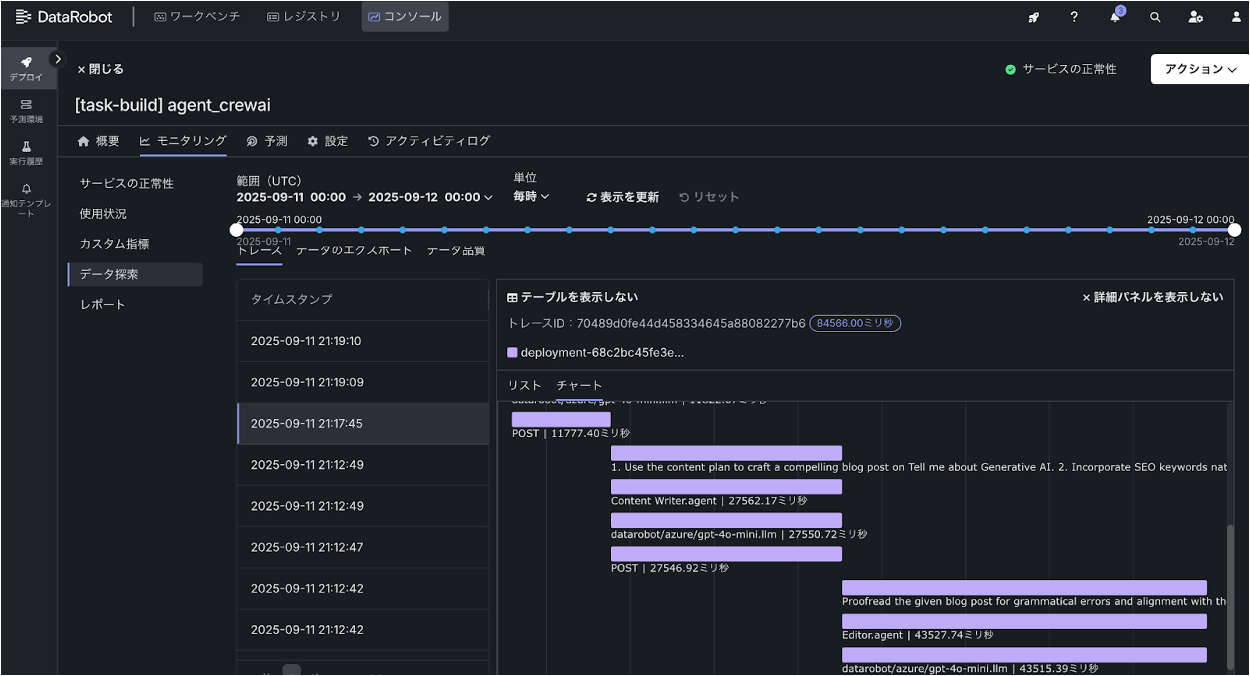The image size is (1250, 676).
Task: Click the リセット button
Action: [709, 197]
